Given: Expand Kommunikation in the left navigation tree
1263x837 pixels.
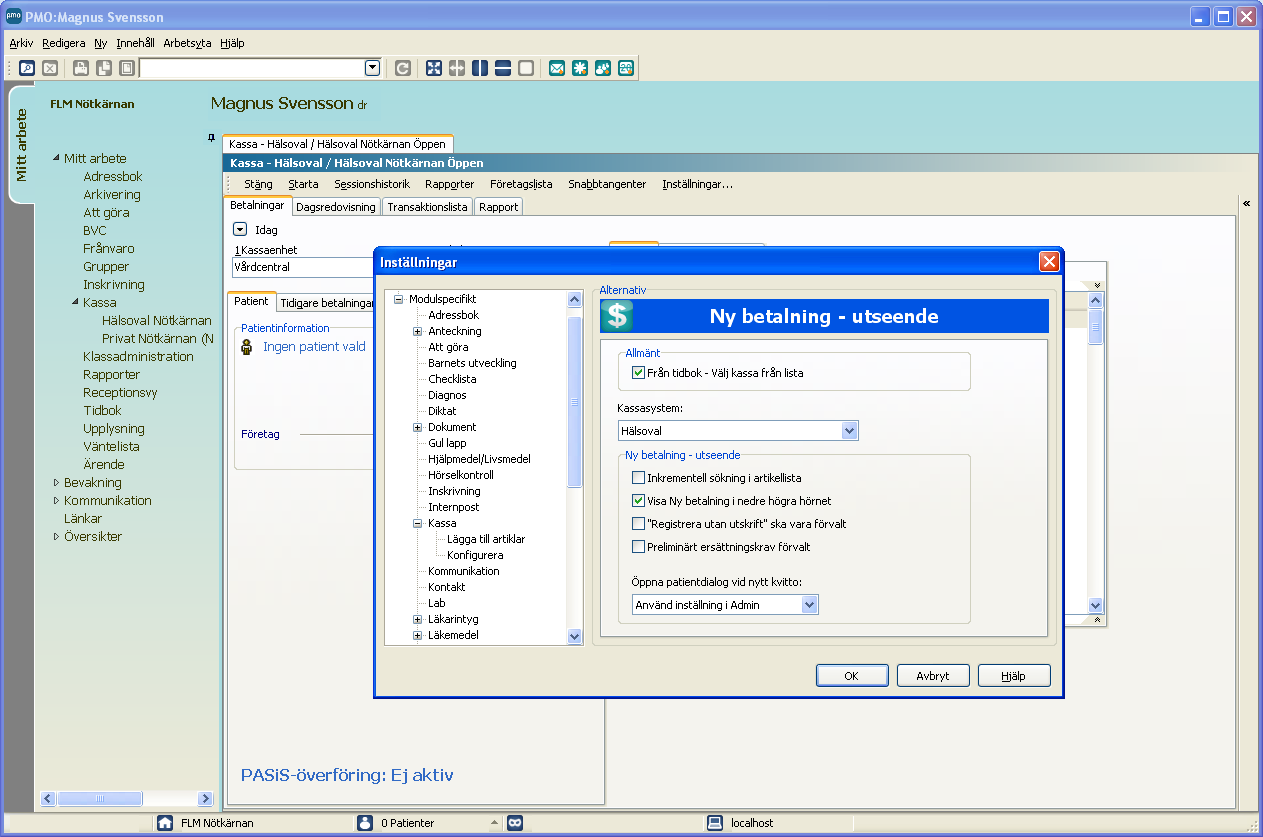Looking at the screenshot, I should (x=56, y=500).
